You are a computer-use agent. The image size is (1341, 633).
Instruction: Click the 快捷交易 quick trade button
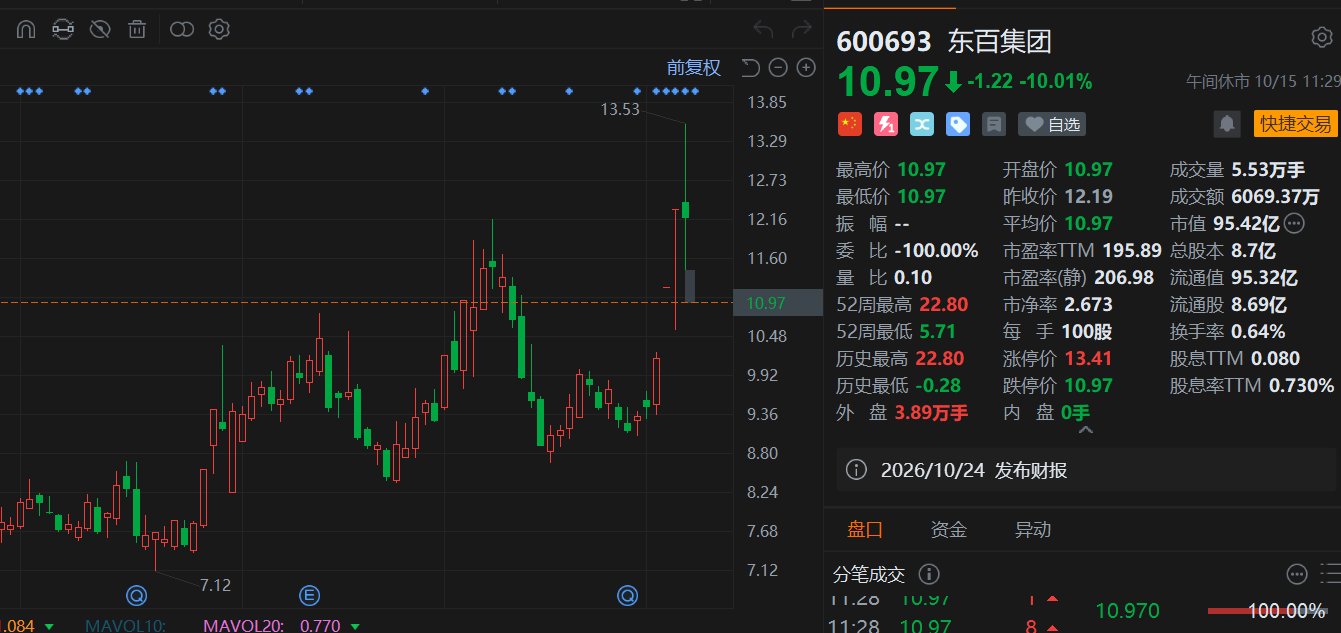tap(1295, 124)
